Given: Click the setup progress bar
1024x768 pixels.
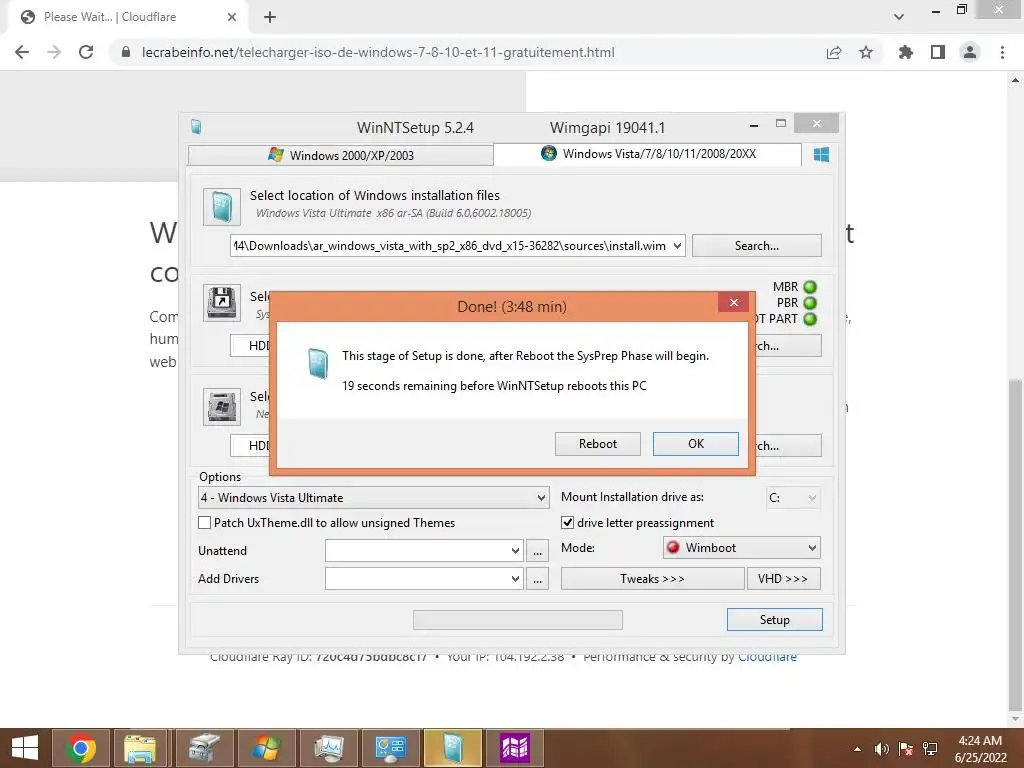Looking at the screenshot, I should point(517,620).
